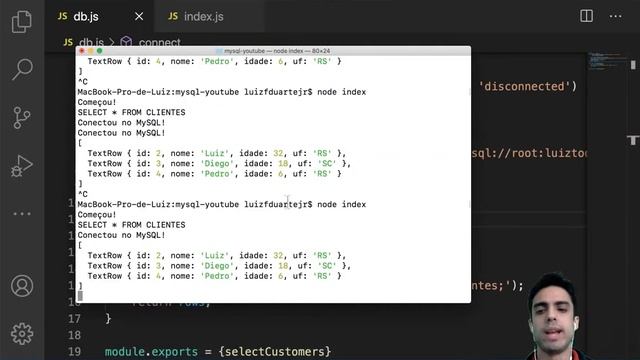
Task: Click the JS file icon on index.js tab
Action: click(x=173, y=16)
